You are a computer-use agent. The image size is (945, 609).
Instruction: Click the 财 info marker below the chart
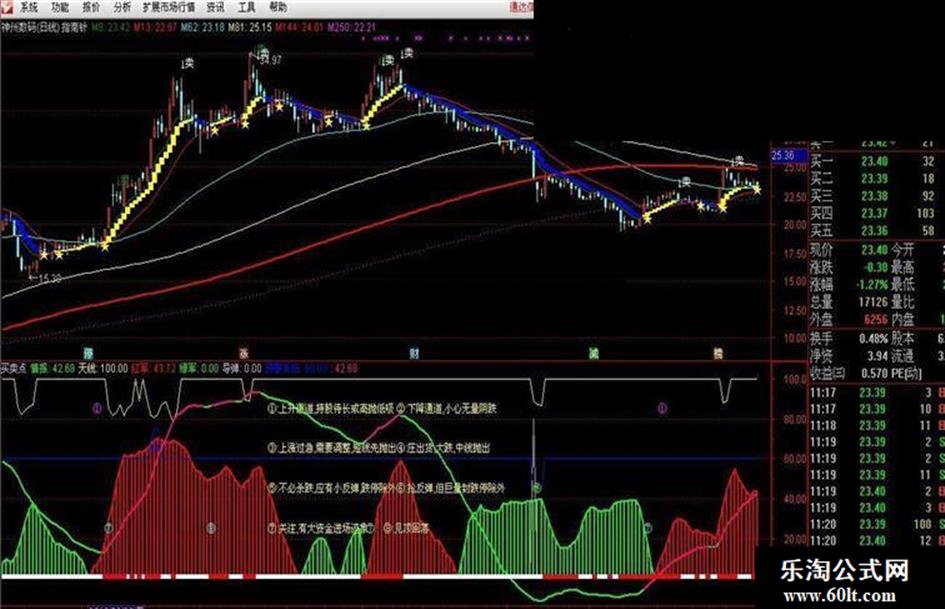[x=414, y=353]
